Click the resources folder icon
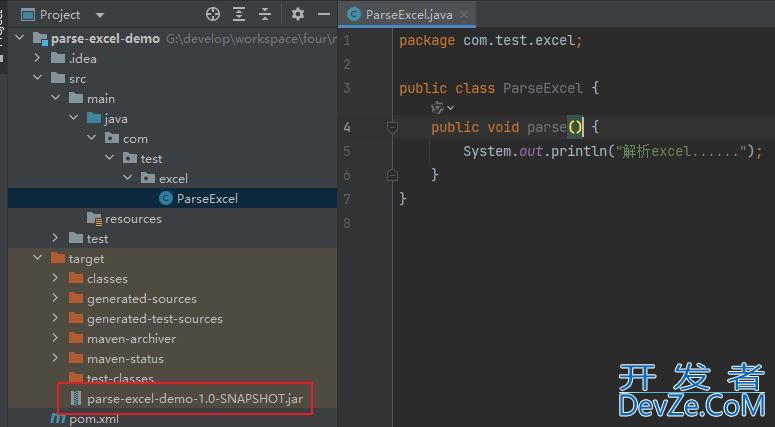775x427 pixels. [94, 218]
